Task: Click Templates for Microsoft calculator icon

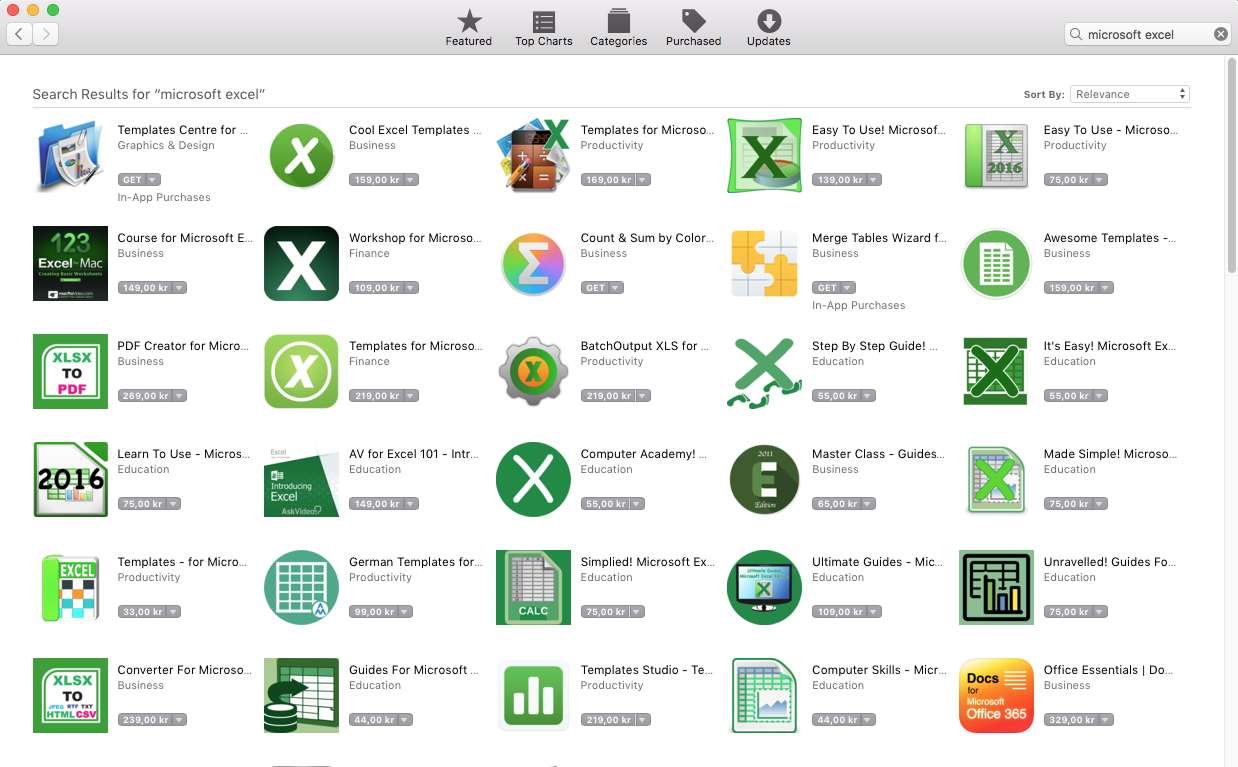Action: 533,156
